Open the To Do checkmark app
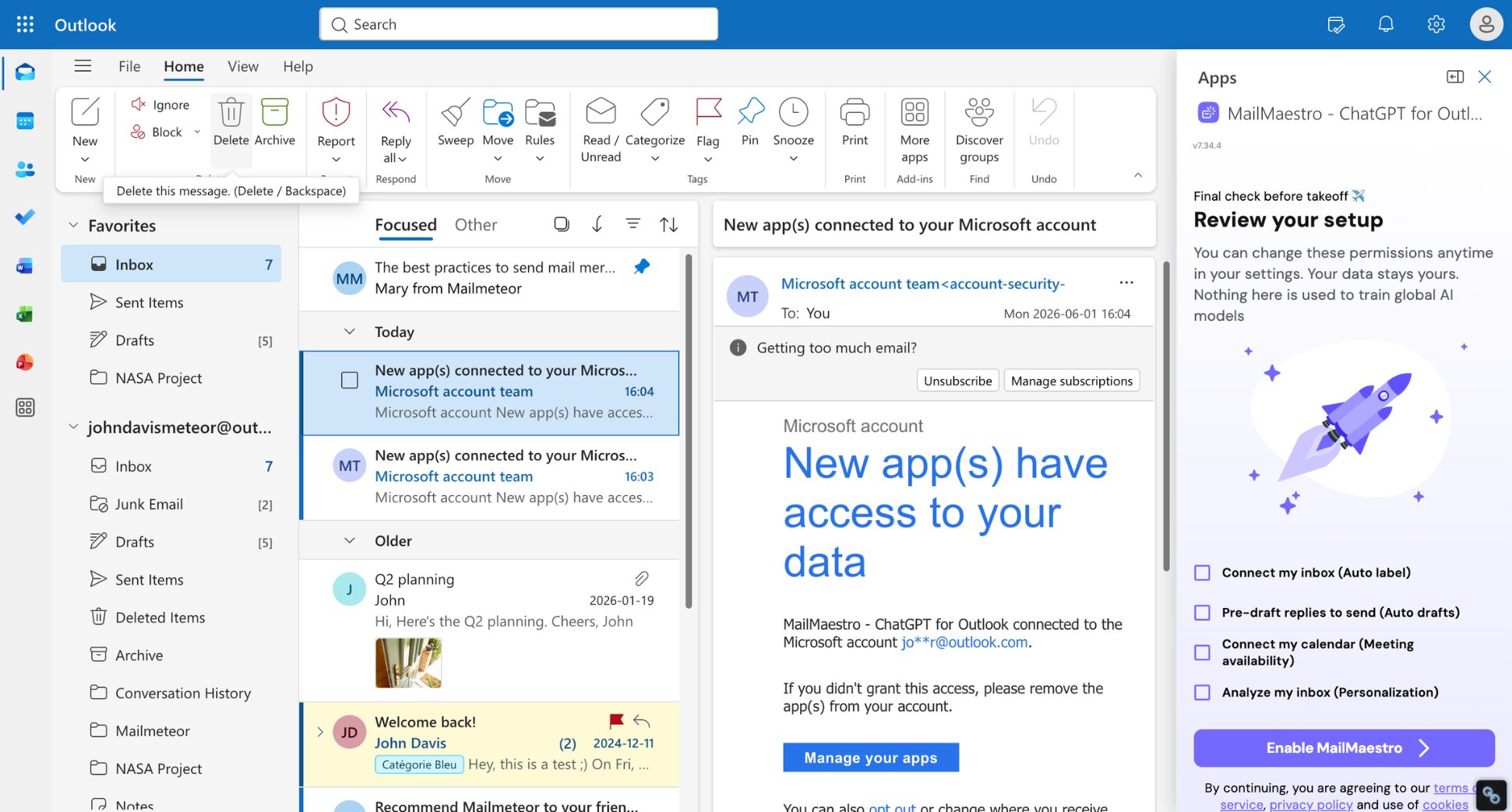Screen dimensions: 1512x812 pos(25,217)
